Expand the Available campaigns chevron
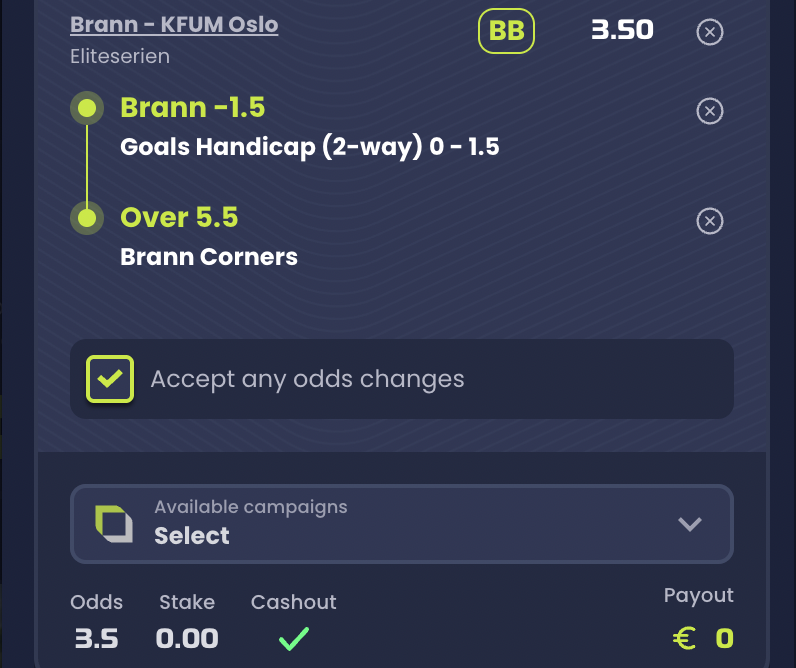Image resolution: width=796 pixels, height=668 pixels. tap(689, 524)
